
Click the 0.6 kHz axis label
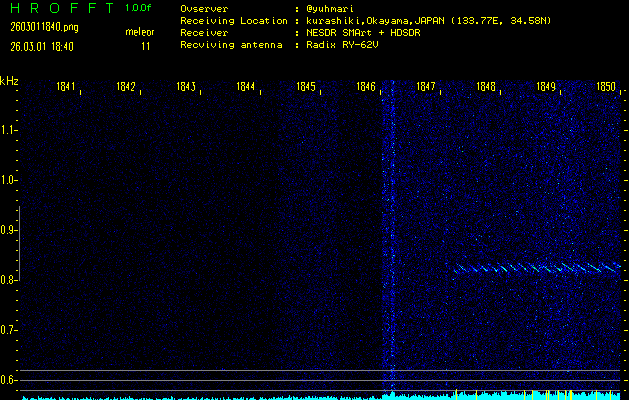[7, 380]
